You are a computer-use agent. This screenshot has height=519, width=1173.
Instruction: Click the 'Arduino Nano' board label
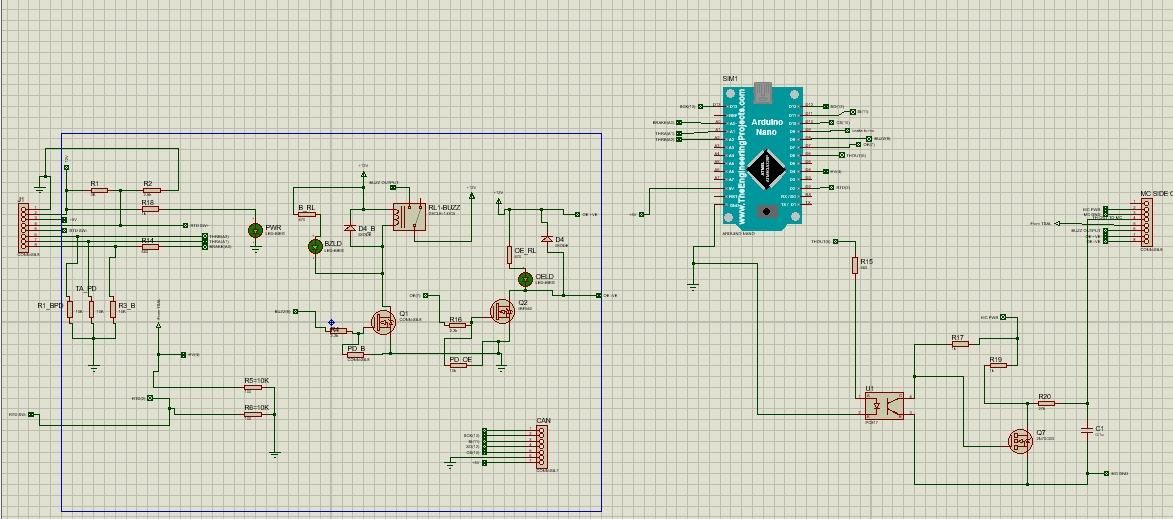767,126
